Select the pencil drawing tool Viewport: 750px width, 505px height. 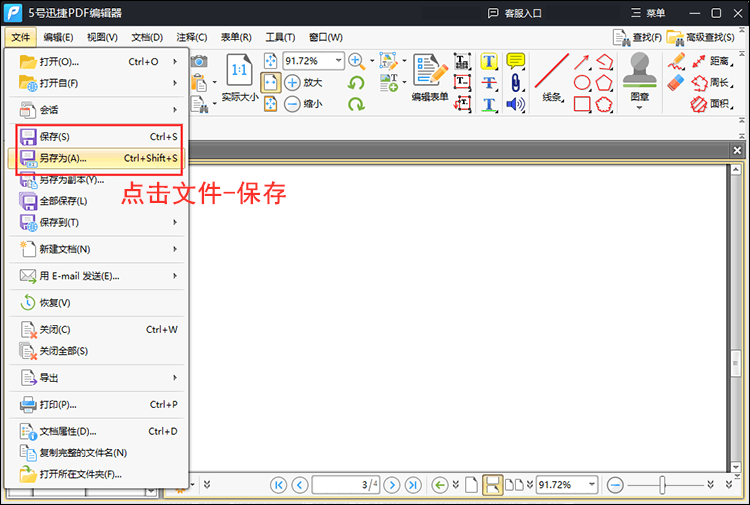[x=676, y=61]
